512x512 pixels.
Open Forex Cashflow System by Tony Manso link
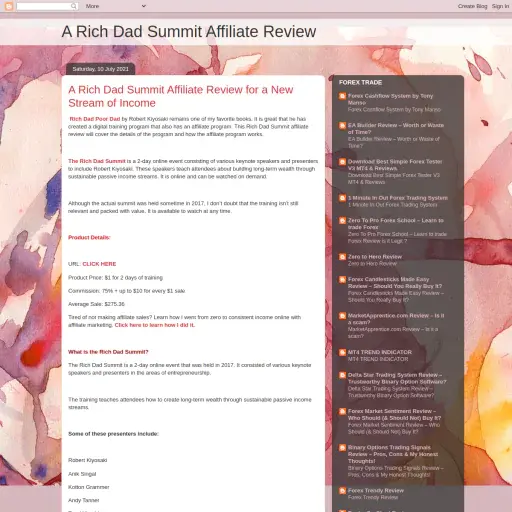pos(390,99)
